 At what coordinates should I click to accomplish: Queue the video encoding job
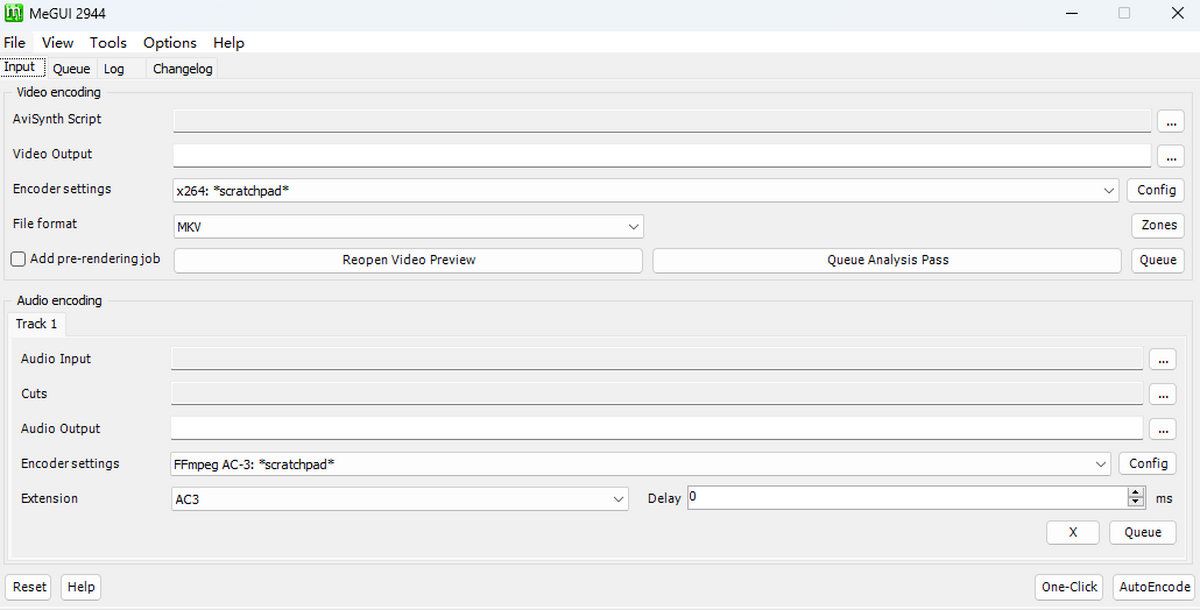(1158, 260)
